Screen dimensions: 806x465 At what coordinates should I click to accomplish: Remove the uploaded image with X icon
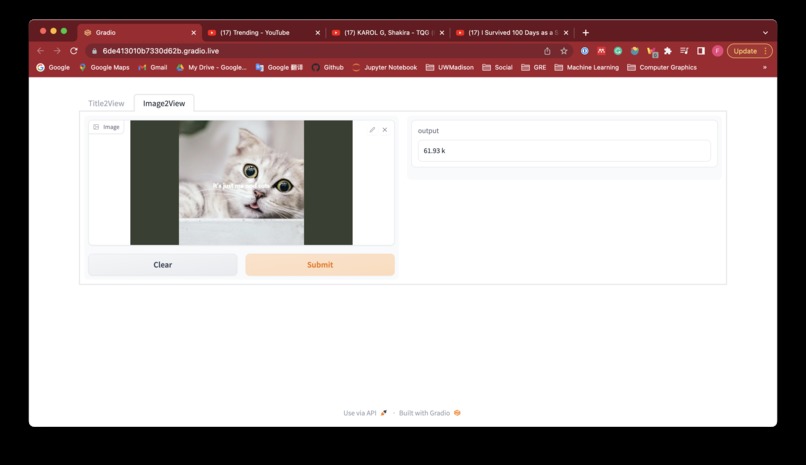[384, 130]
